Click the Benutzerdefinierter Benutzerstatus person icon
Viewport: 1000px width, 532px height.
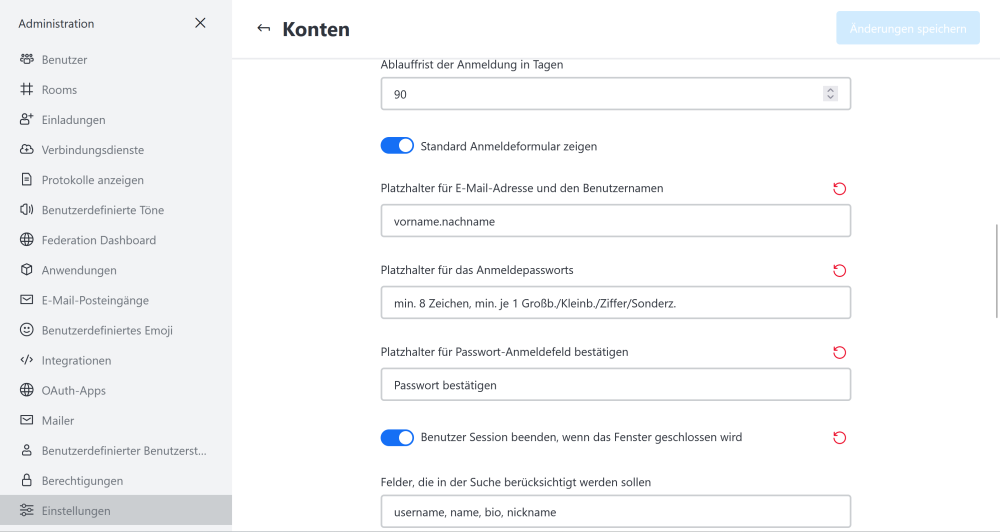point(26,450)
